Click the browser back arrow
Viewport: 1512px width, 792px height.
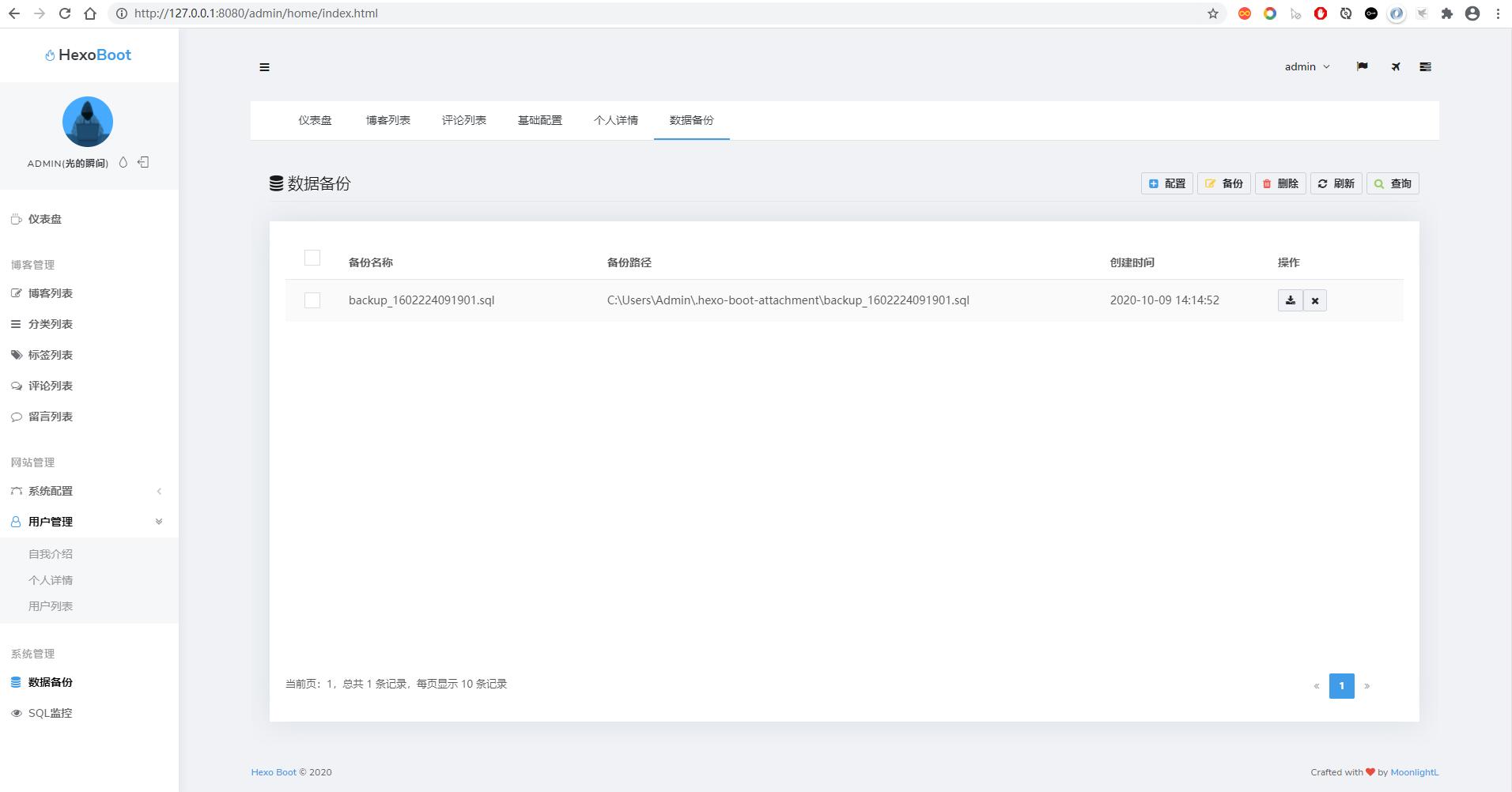[13, 13]
